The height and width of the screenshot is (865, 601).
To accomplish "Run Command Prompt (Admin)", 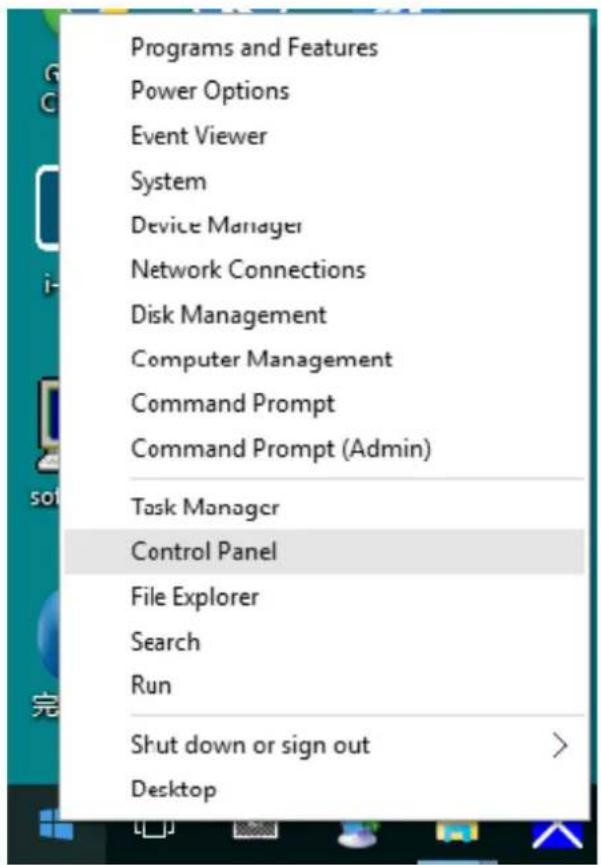I will click(281, 449).
